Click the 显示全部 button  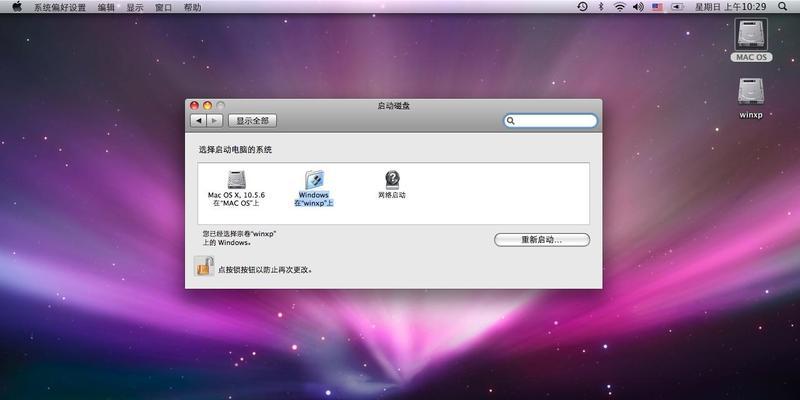252,121
